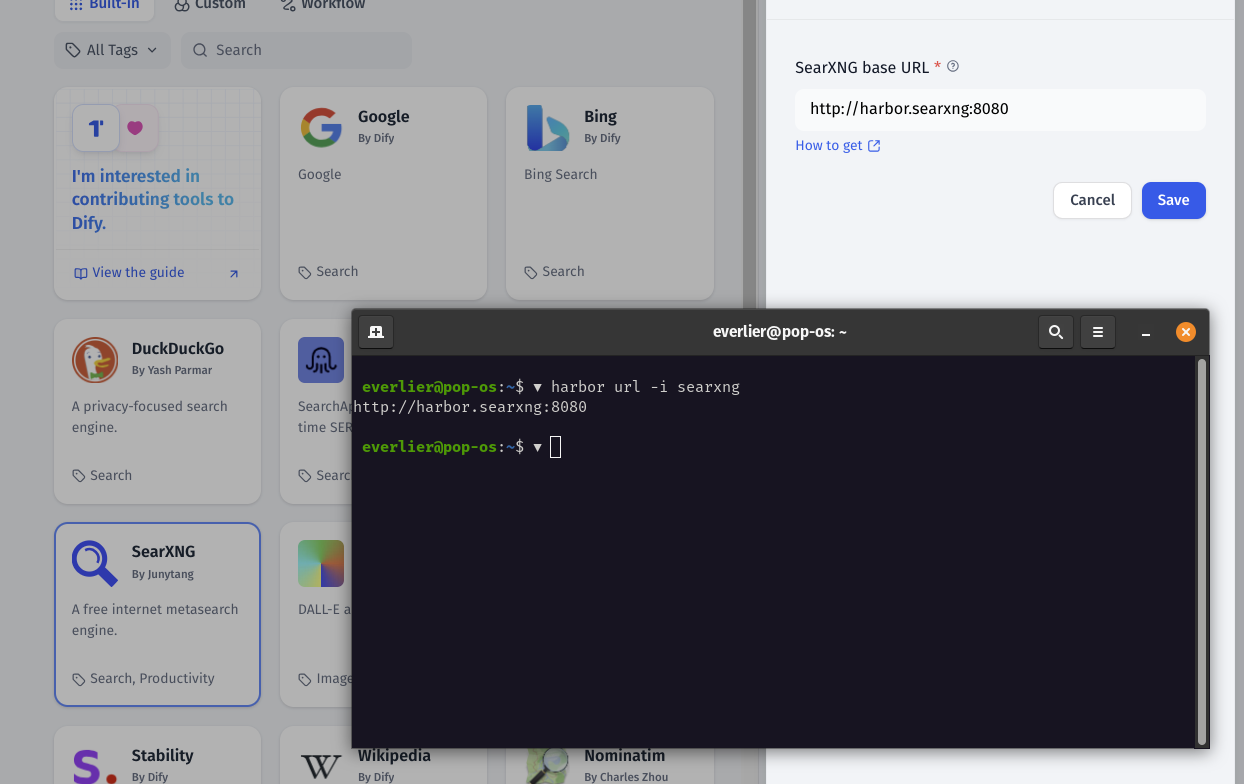This screenshot has height=784, width=1244.
Task: Switch to the Custom tab
Action: point(210,5)
